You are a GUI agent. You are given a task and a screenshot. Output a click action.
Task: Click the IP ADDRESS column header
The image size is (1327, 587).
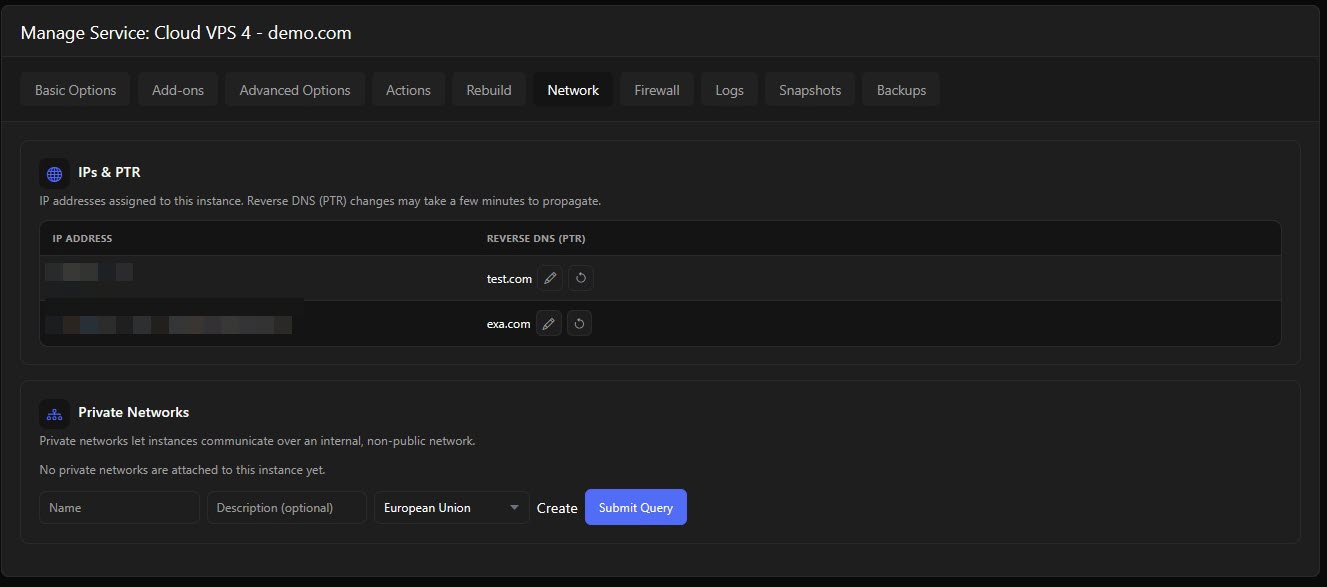(x=82, y=239)
